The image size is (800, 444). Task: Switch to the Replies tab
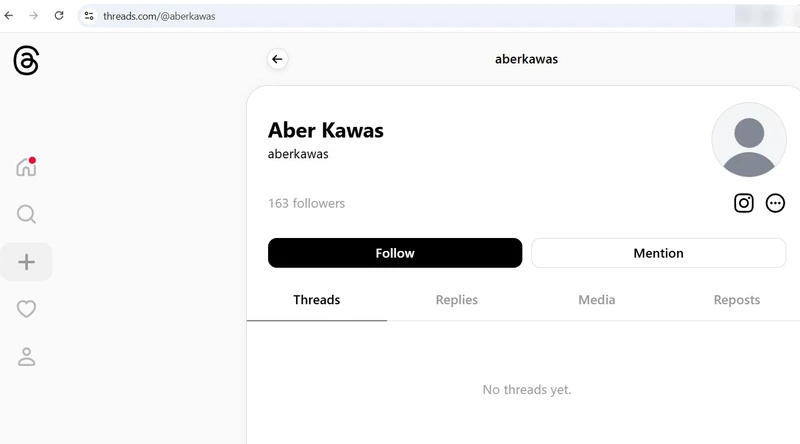(x=457, y=300)
